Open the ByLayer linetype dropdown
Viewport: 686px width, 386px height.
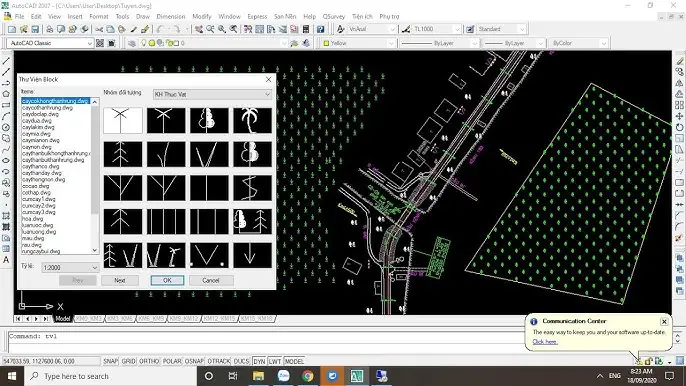[x=440, y=43]
